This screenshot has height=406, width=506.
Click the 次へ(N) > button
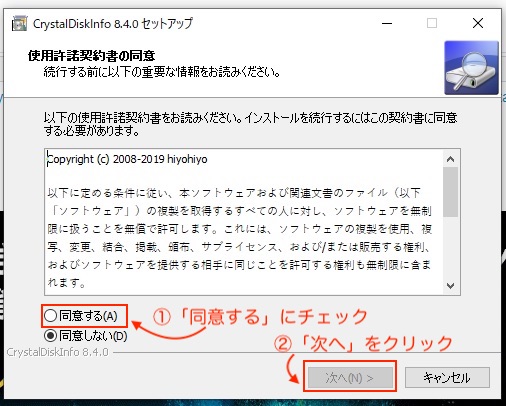coord(350,378)
